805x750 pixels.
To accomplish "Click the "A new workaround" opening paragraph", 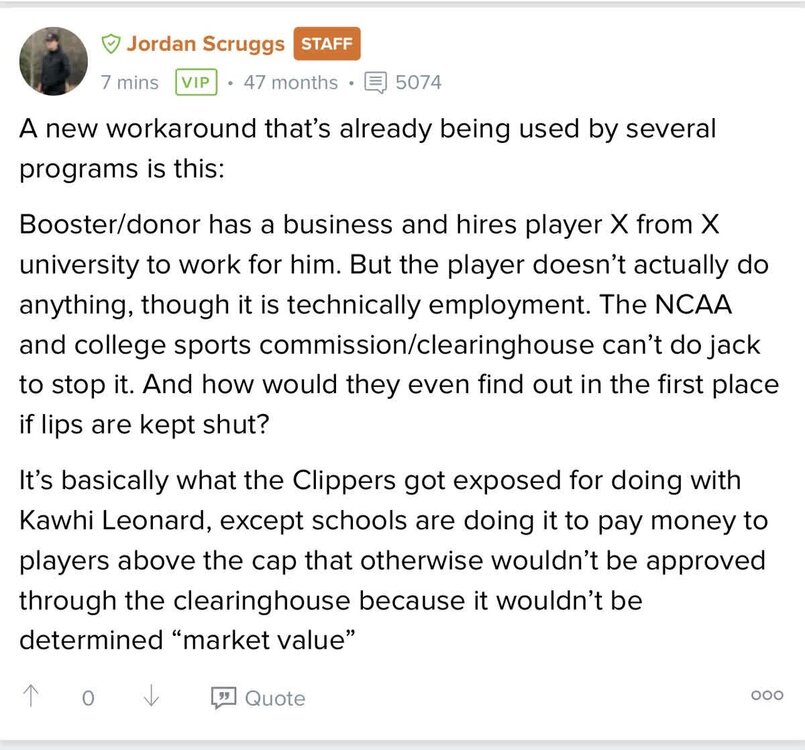I will click(x=368, y=147).
